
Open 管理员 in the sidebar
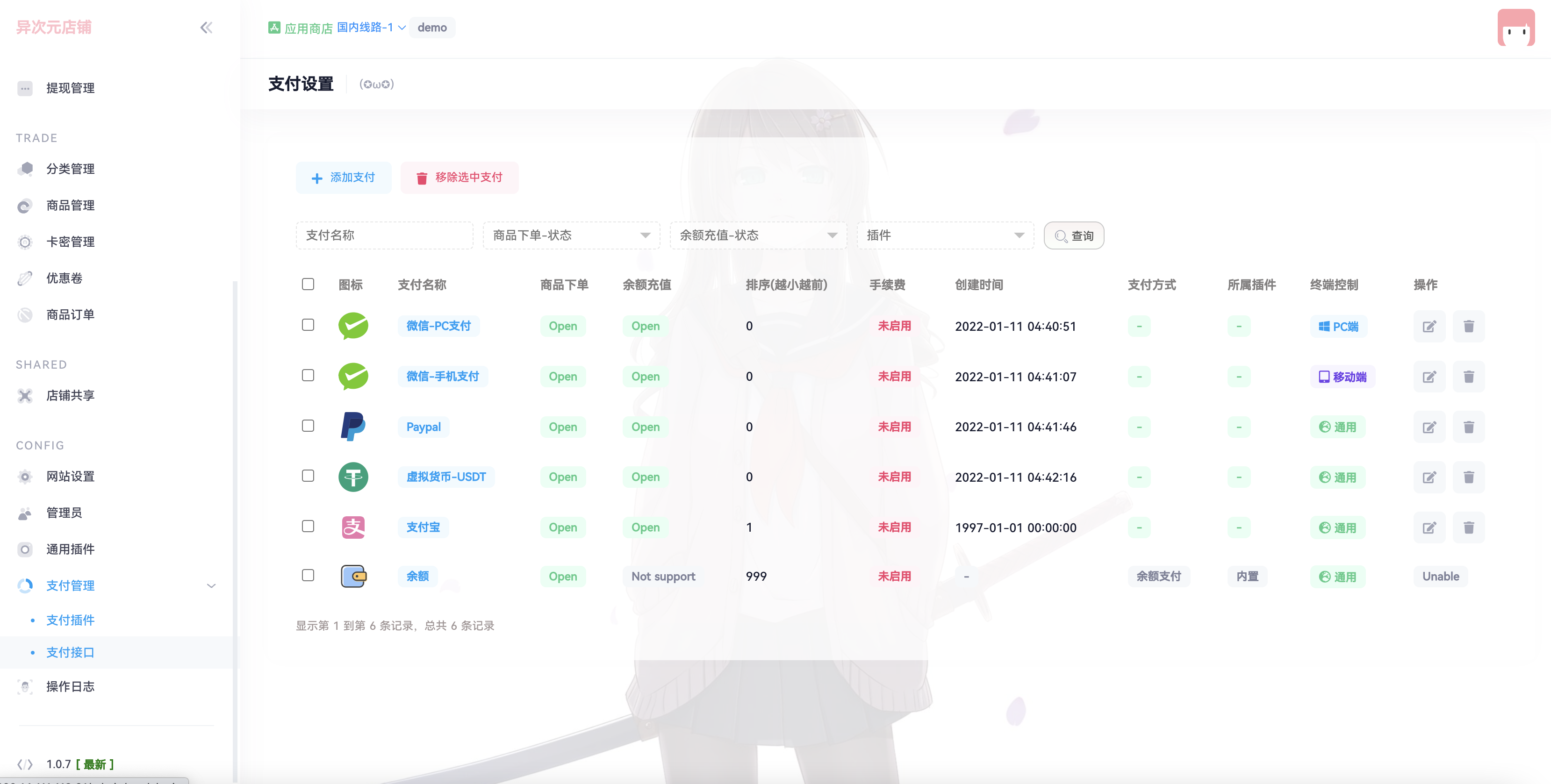coord(65,513)
